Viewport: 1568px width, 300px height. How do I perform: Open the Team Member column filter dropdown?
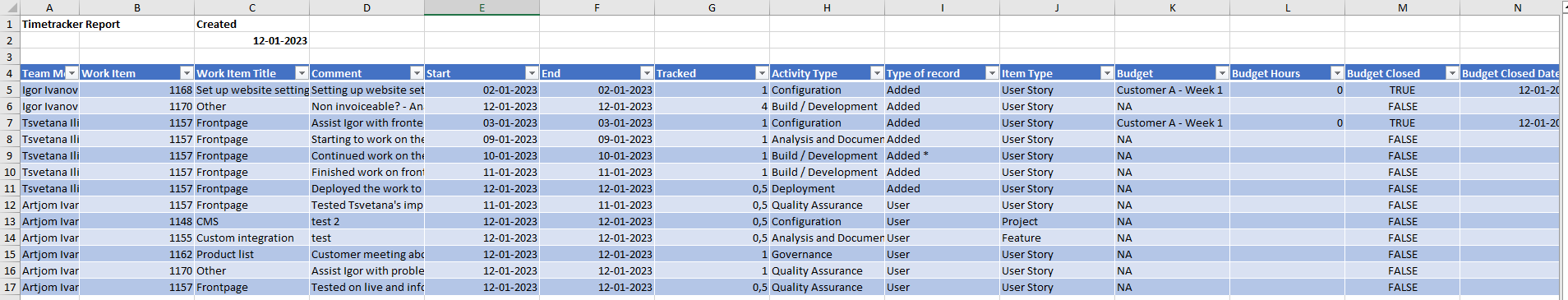pos(71,73)
